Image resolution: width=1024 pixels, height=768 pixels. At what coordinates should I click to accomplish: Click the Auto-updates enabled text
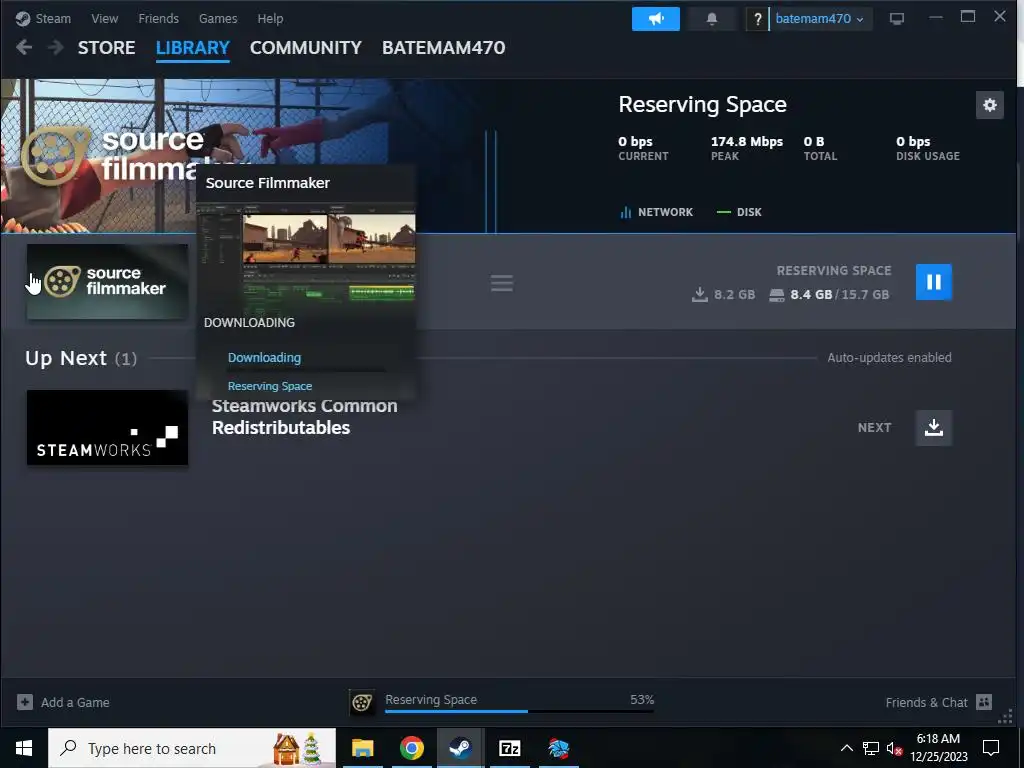(889, 358)
